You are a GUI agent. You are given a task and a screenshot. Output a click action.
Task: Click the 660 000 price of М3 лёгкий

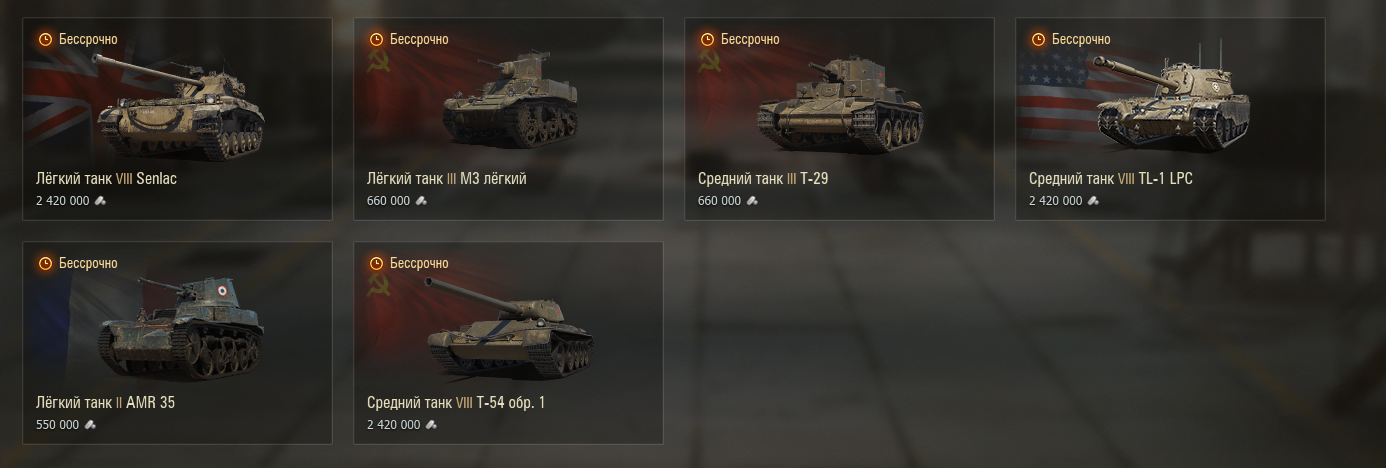pyautogui.click(x=388, y=201)
